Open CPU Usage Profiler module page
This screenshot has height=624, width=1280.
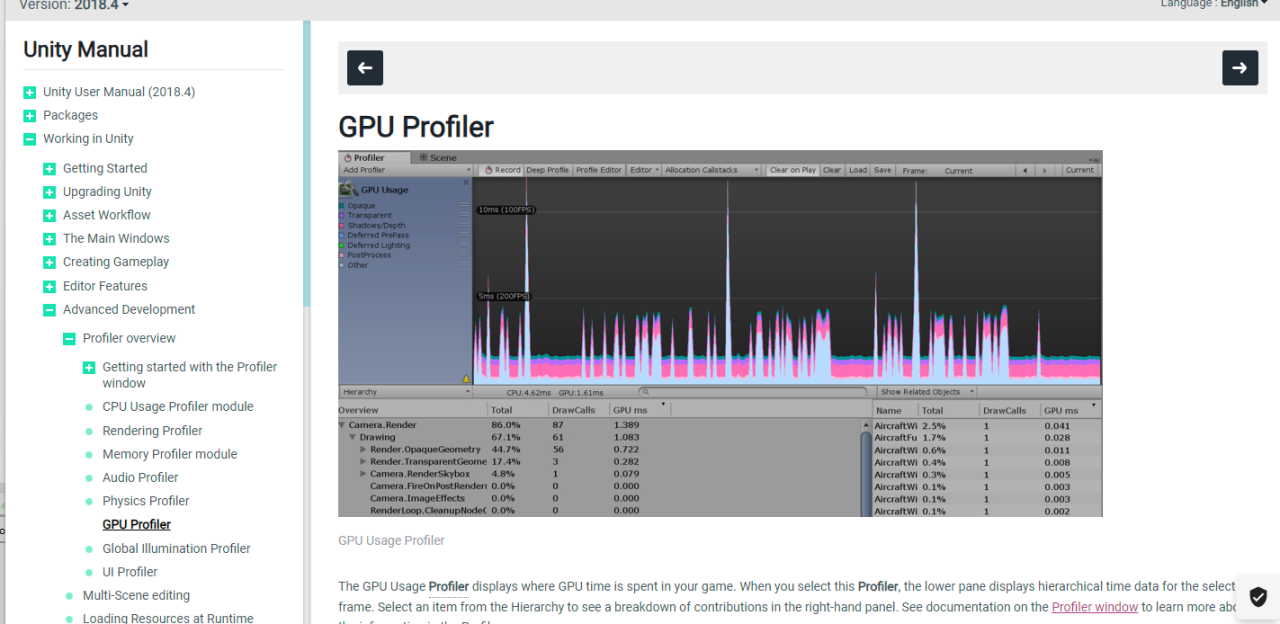[x=178, y=407]
